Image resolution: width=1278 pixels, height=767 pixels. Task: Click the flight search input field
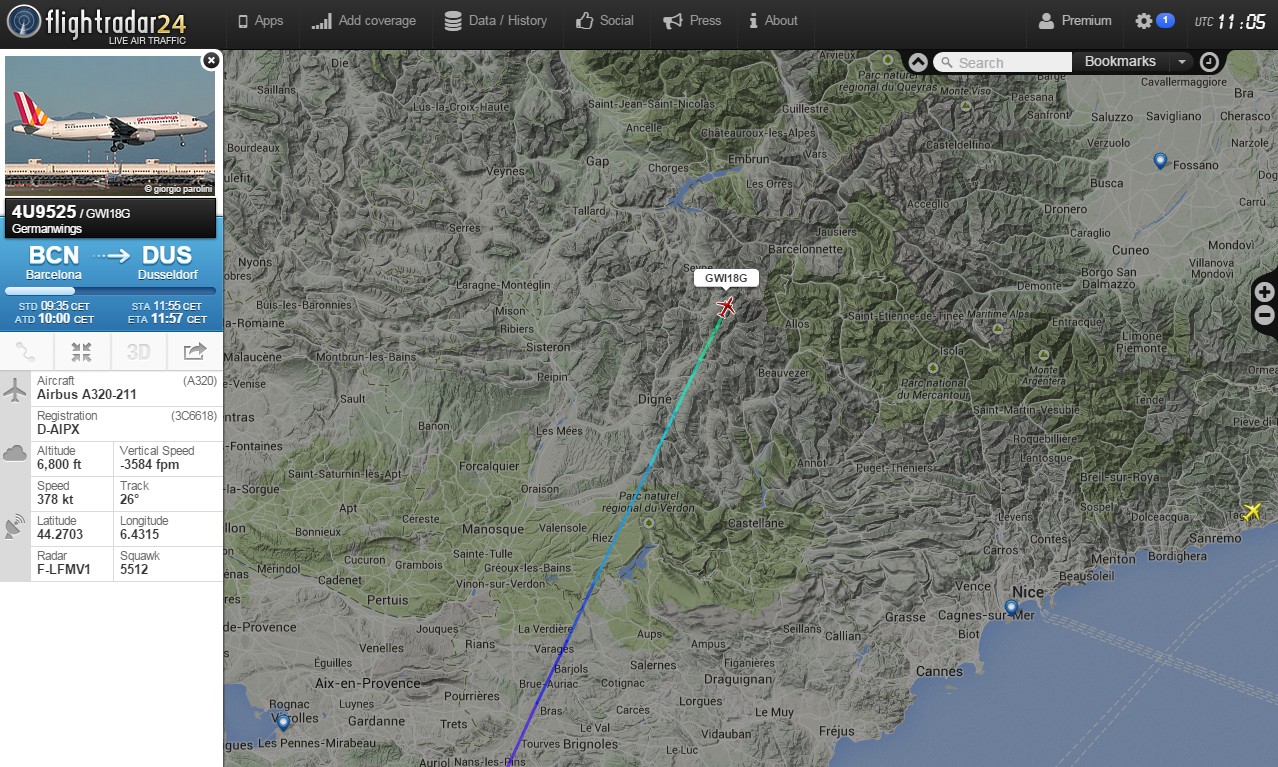(x=1003, y=62)
